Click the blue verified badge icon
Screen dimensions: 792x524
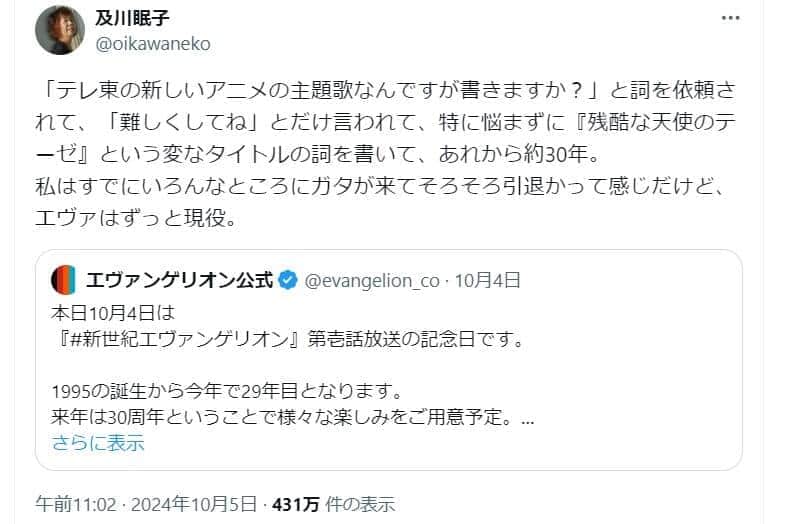[x=286, y=280]
